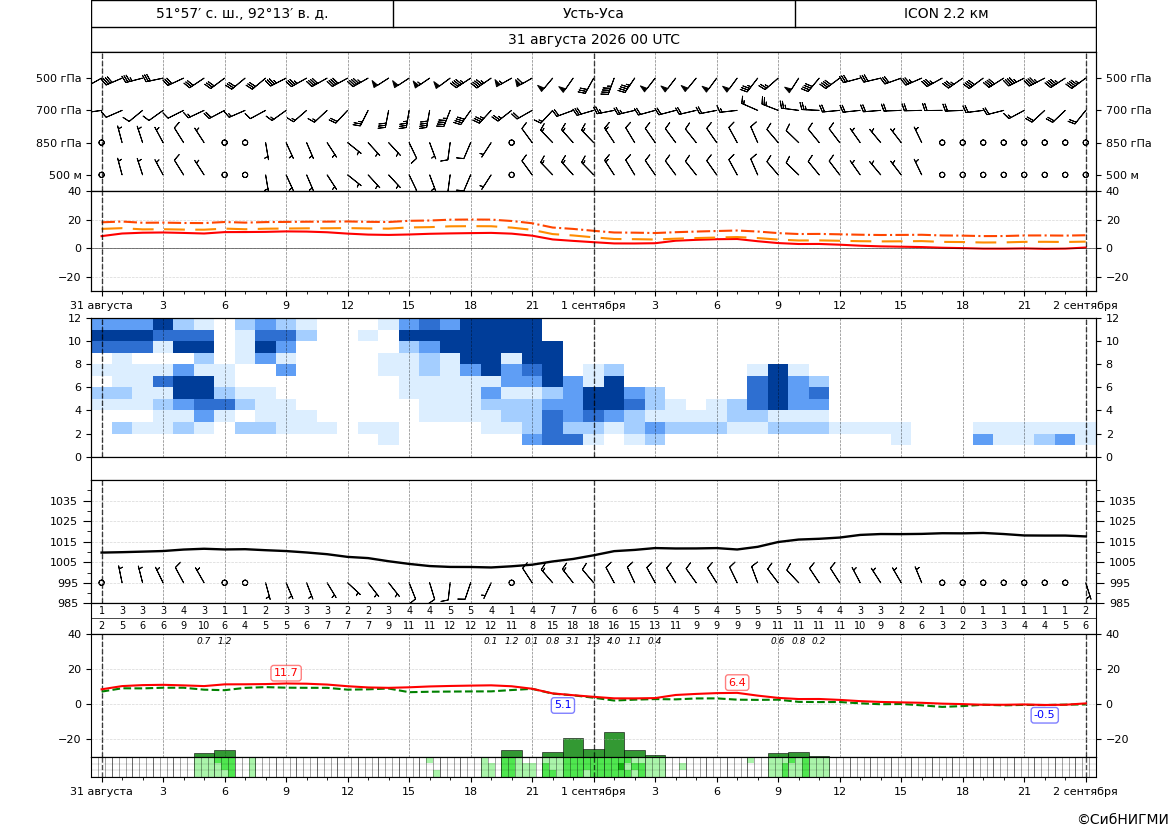1169x827 pixels.
Task: Click the blue -0.5 temperature label
Action: [x=1044, y=714]
